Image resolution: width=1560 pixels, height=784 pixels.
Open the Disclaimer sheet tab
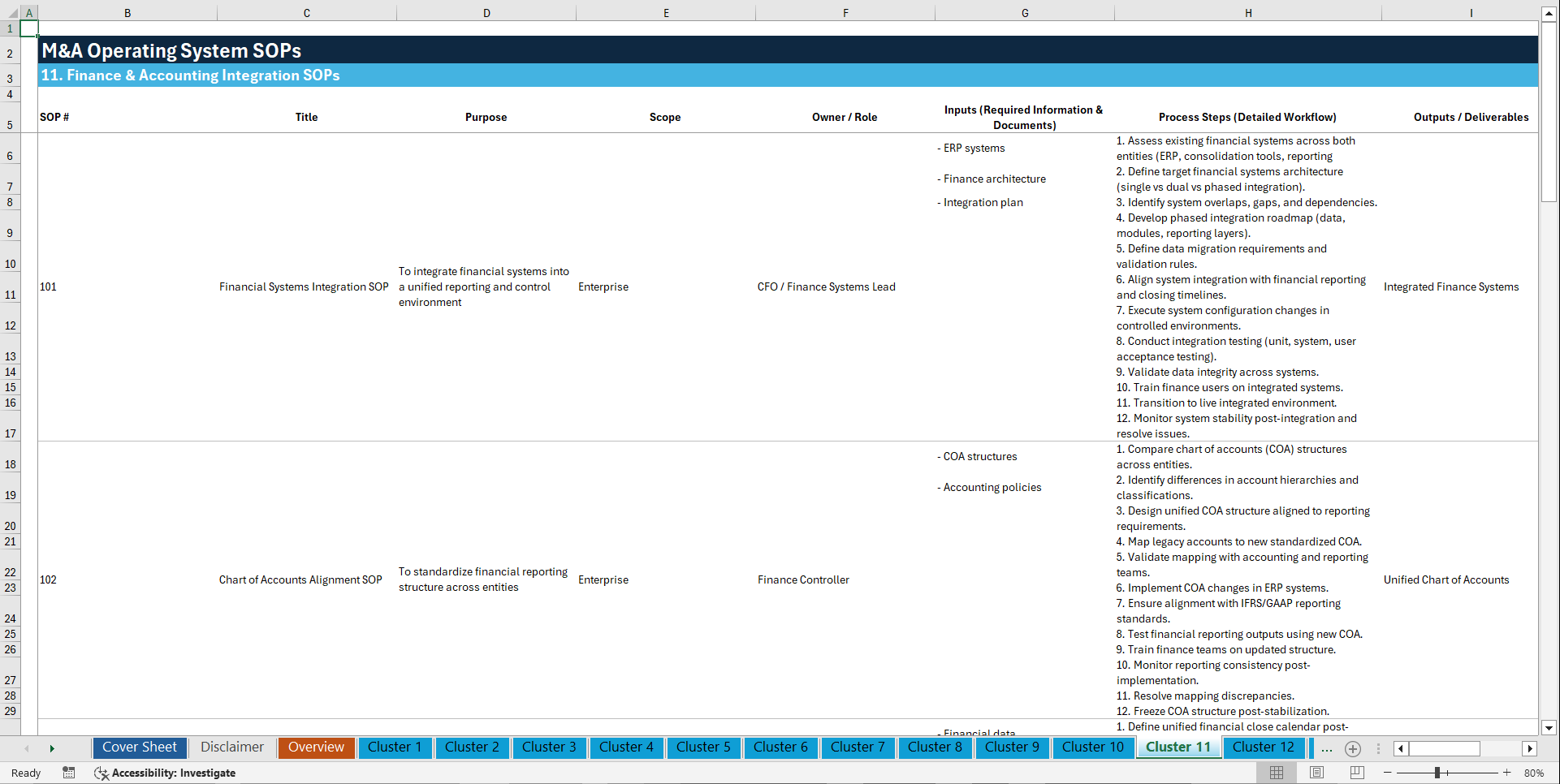tap(232, 747)
